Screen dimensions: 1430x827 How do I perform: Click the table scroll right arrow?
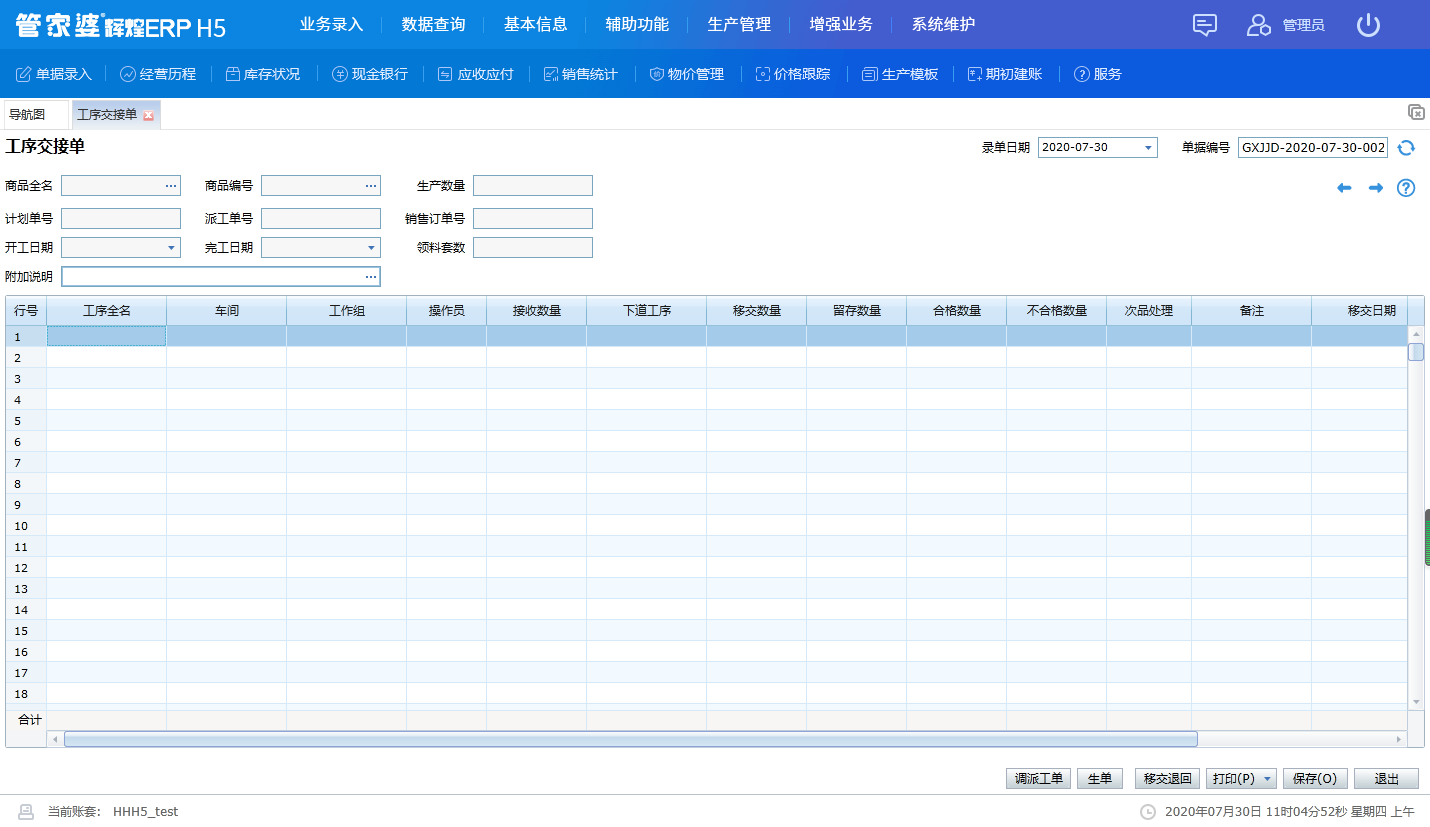pyautogui.click(x=1399, y=739)
